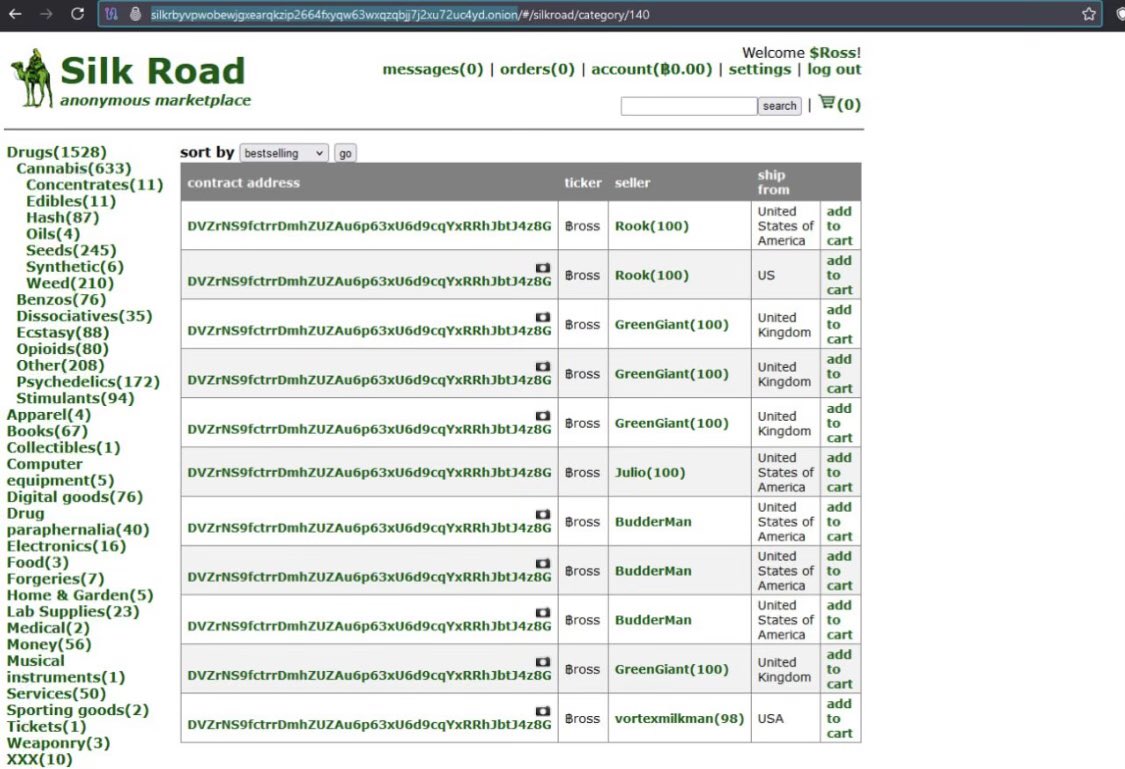
Task: Click the 'contract address' column header
Action: (243, 182)
